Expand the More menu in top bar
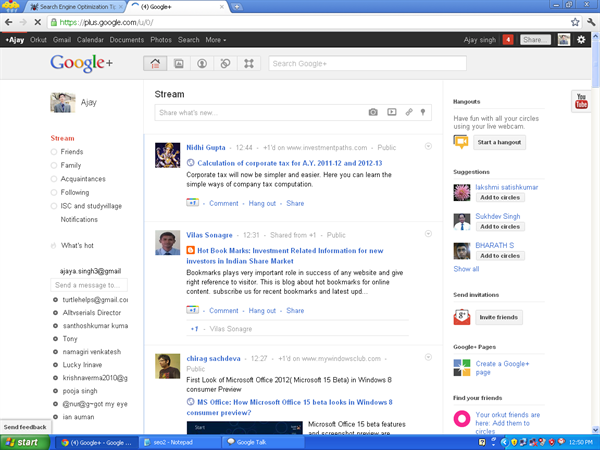The image size is (600, 450). 216,40
